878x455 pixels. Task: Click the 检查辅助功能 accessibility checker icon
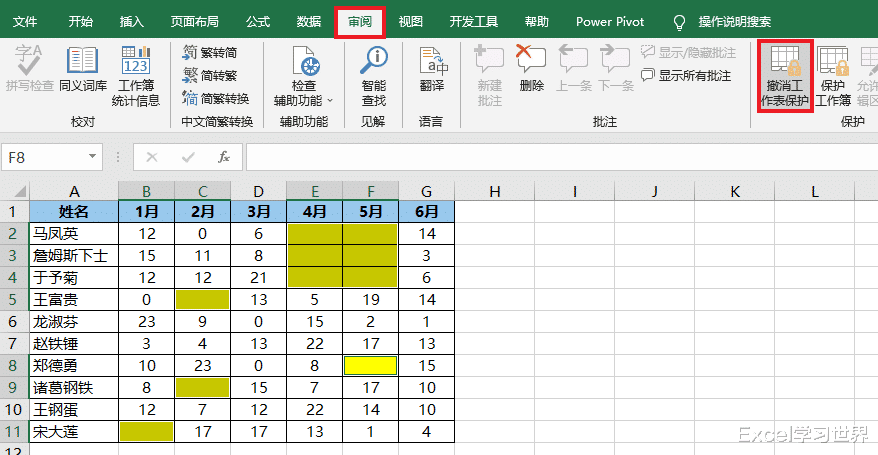tap(305, 60)
